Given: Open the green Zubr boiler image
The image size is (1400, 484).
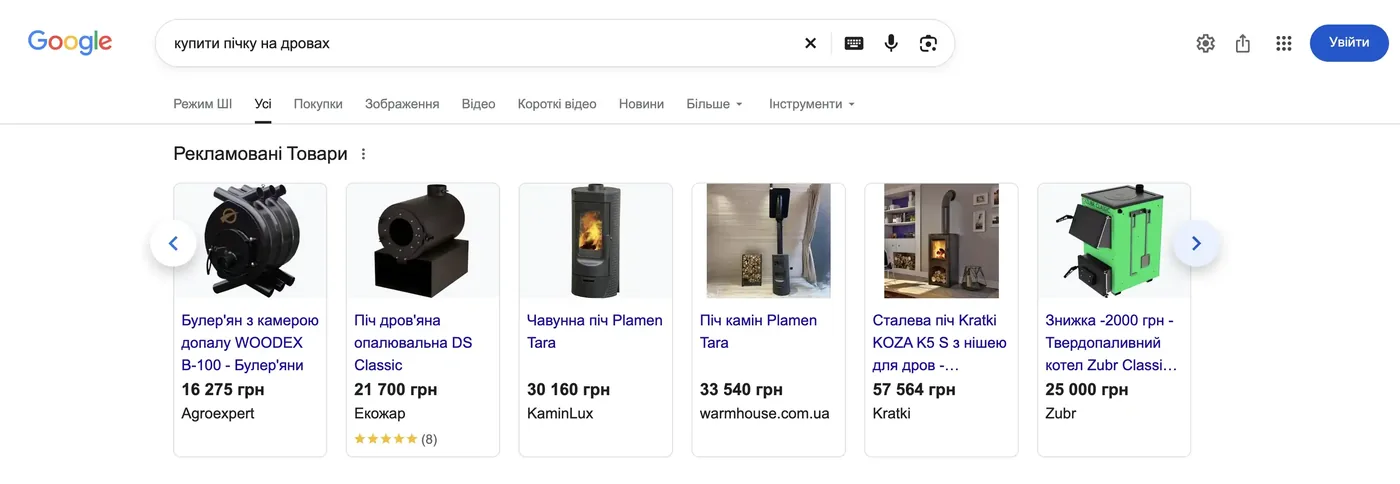Looking at the screenshot, I should pos(1114,240).
